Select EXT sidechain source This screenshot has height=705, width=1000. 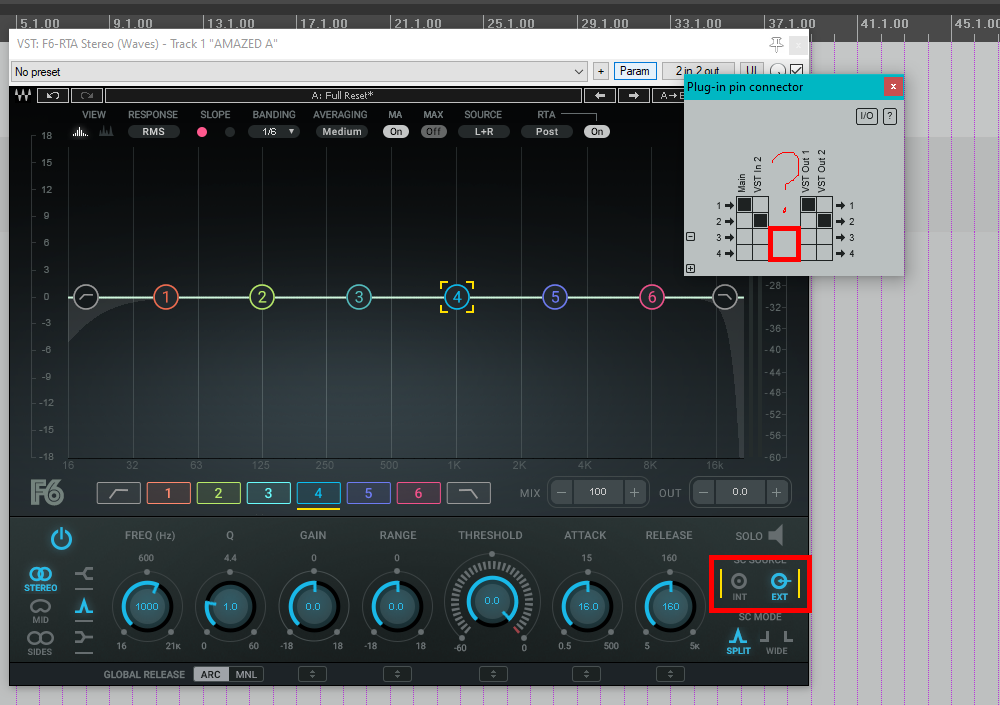pyautogui.click(x=780, y=586)
